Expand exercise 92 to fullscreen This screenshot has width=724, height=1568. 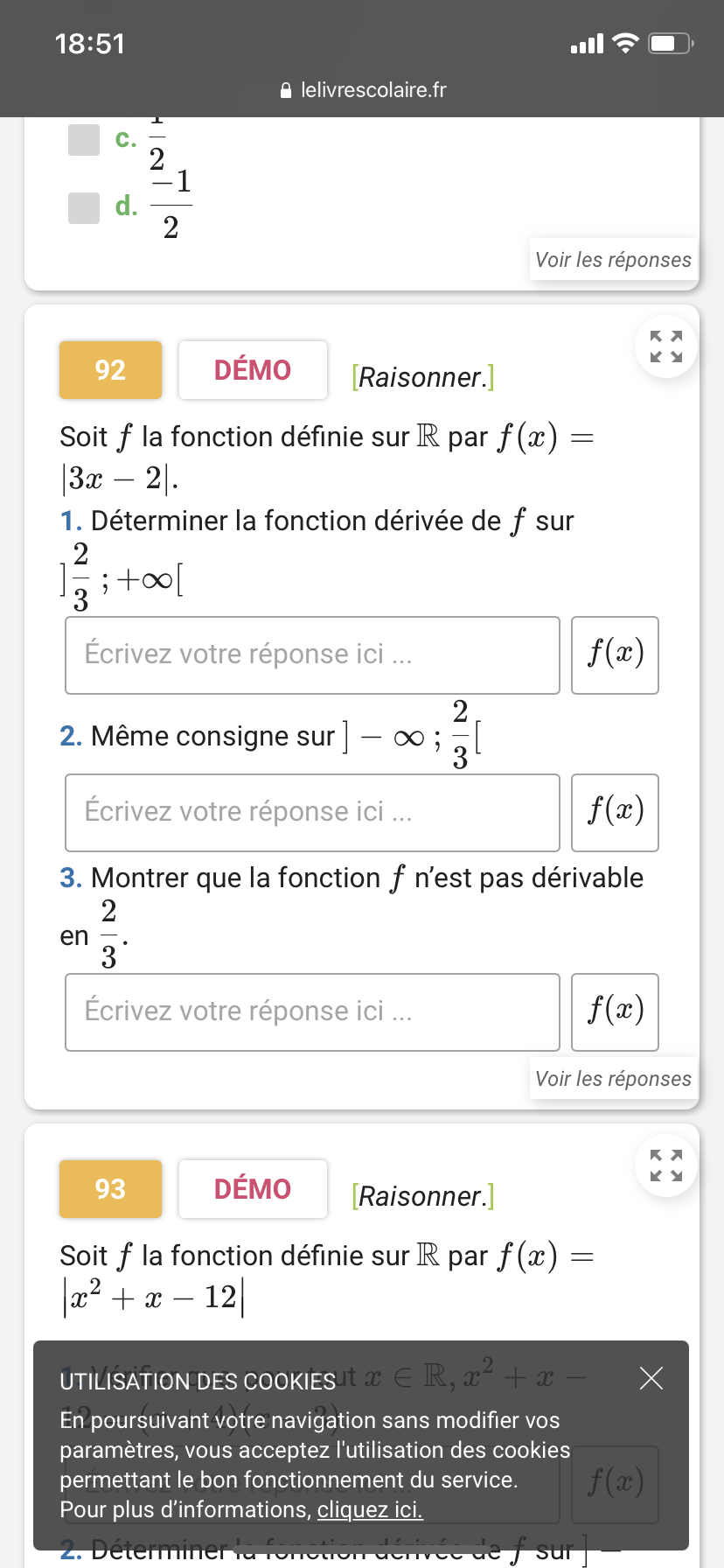666,346
